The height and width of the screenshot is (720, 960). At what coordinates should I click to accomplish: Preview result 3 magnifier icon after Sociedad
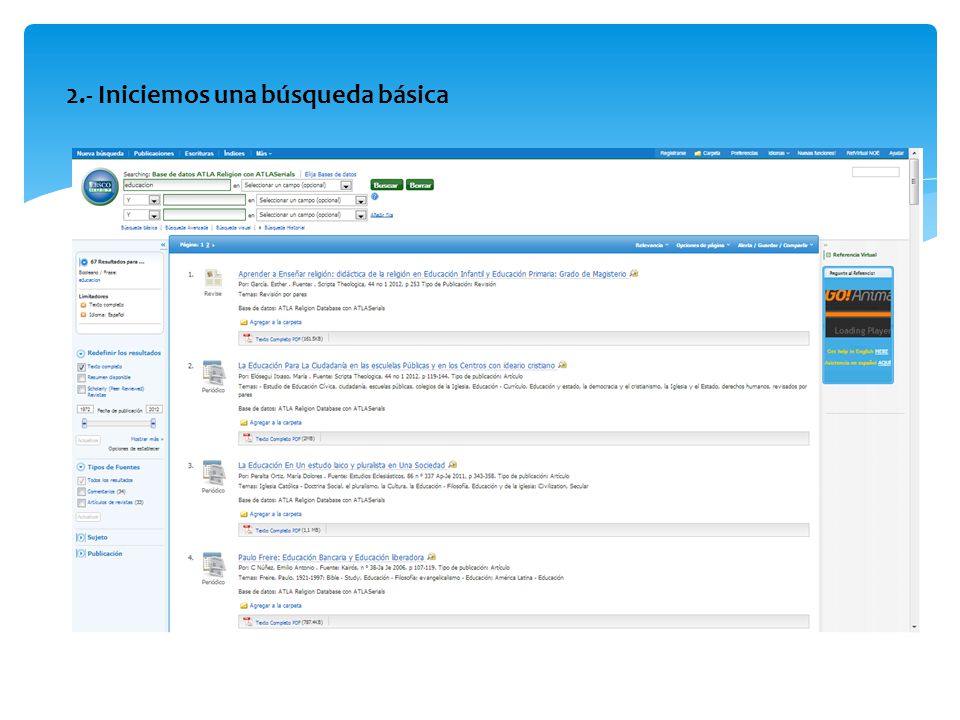coord(452,465)
